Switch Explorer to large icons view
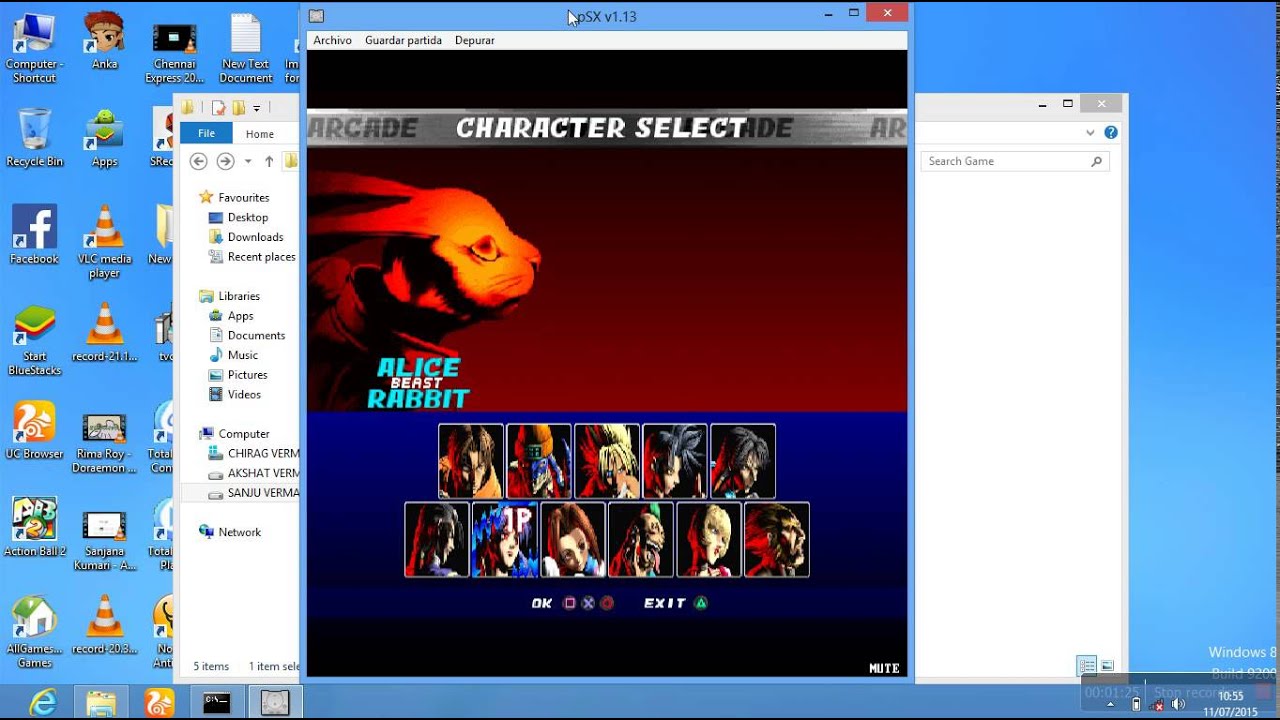 click(1107, 666)
